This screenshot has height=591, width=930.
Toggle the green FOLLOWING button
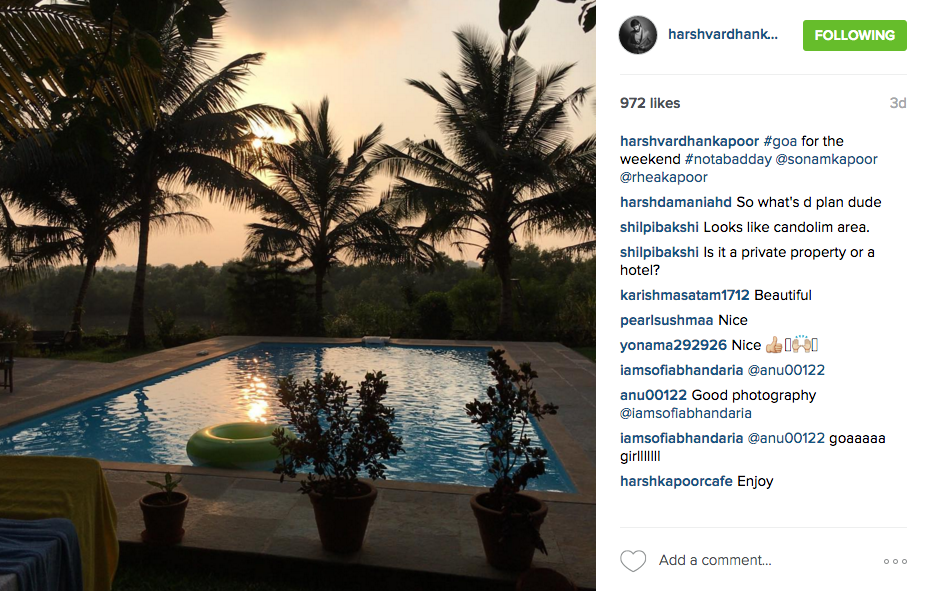click(x=855, y=35)
